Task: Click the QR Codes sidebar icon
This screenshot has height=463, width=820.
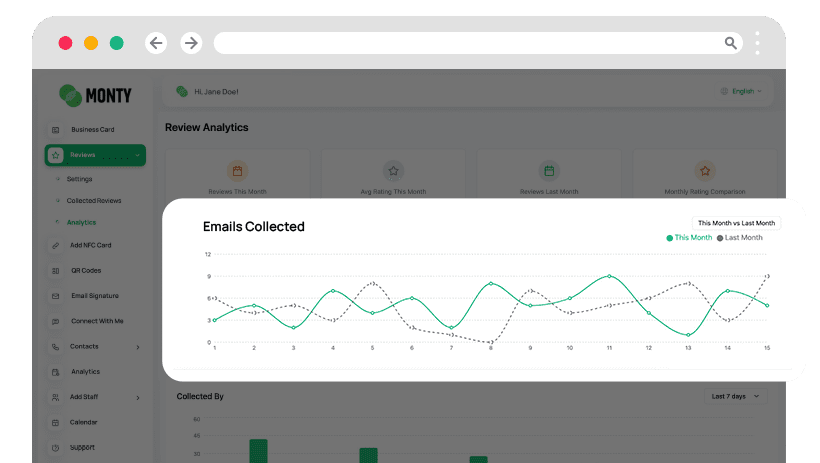Action: [x=55, y=271]
